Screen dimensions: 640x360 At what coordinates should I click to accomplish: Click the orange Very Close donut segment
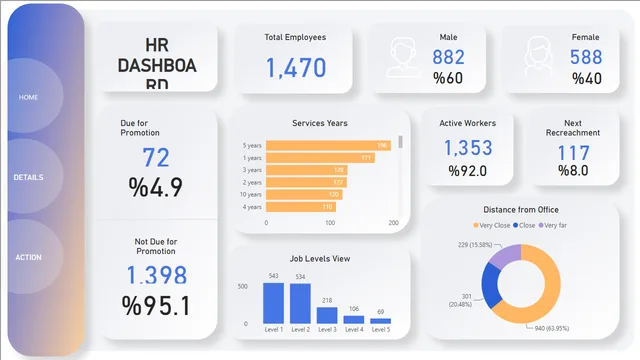click(552, 290)
